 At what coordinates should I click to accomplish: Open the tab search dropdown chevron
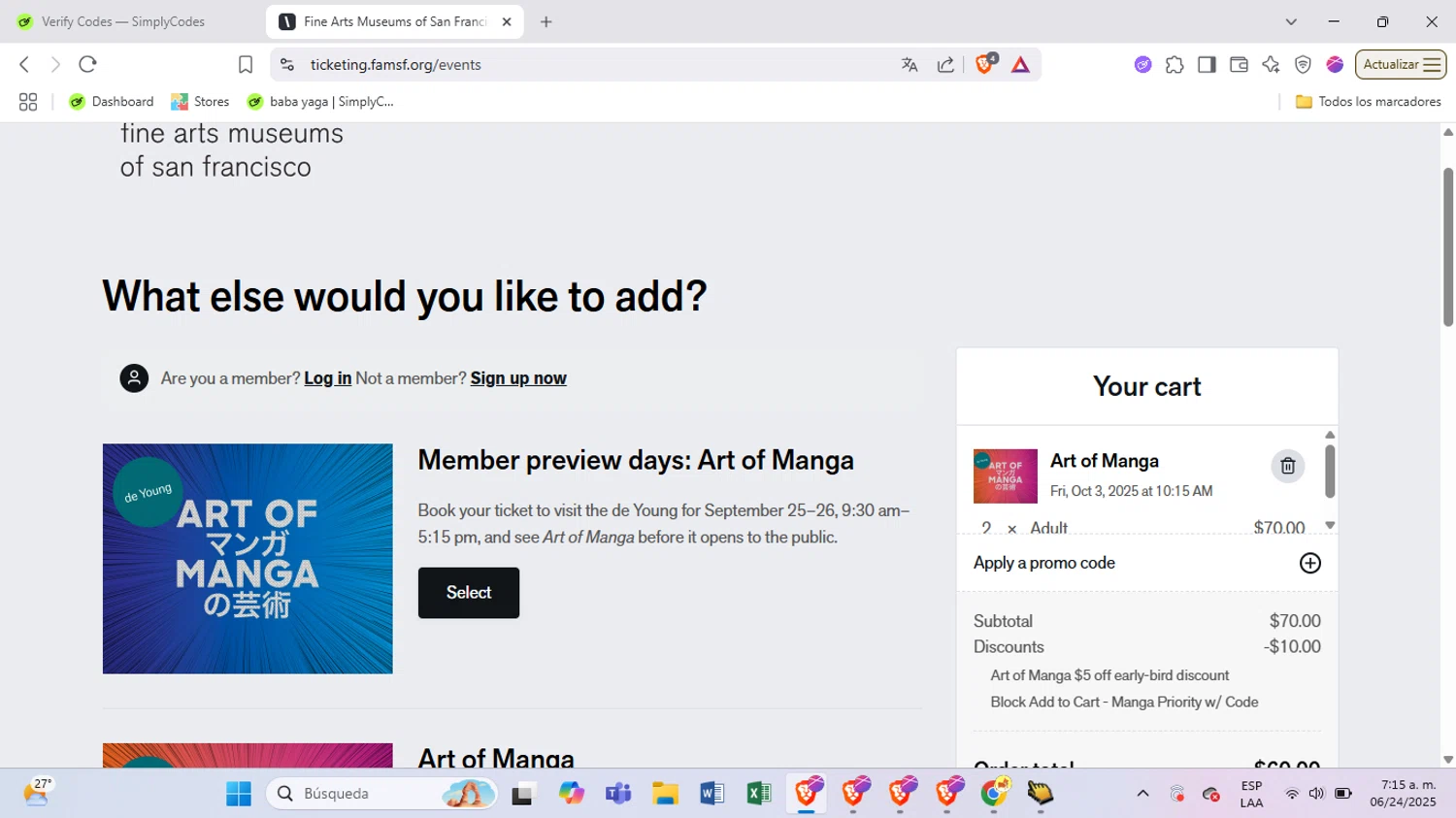(x=1291, y=21)
